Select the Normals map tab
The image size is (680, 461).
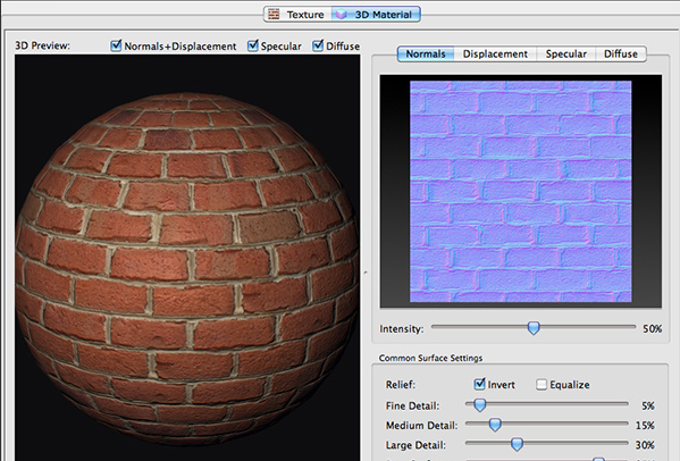point(426,54)
